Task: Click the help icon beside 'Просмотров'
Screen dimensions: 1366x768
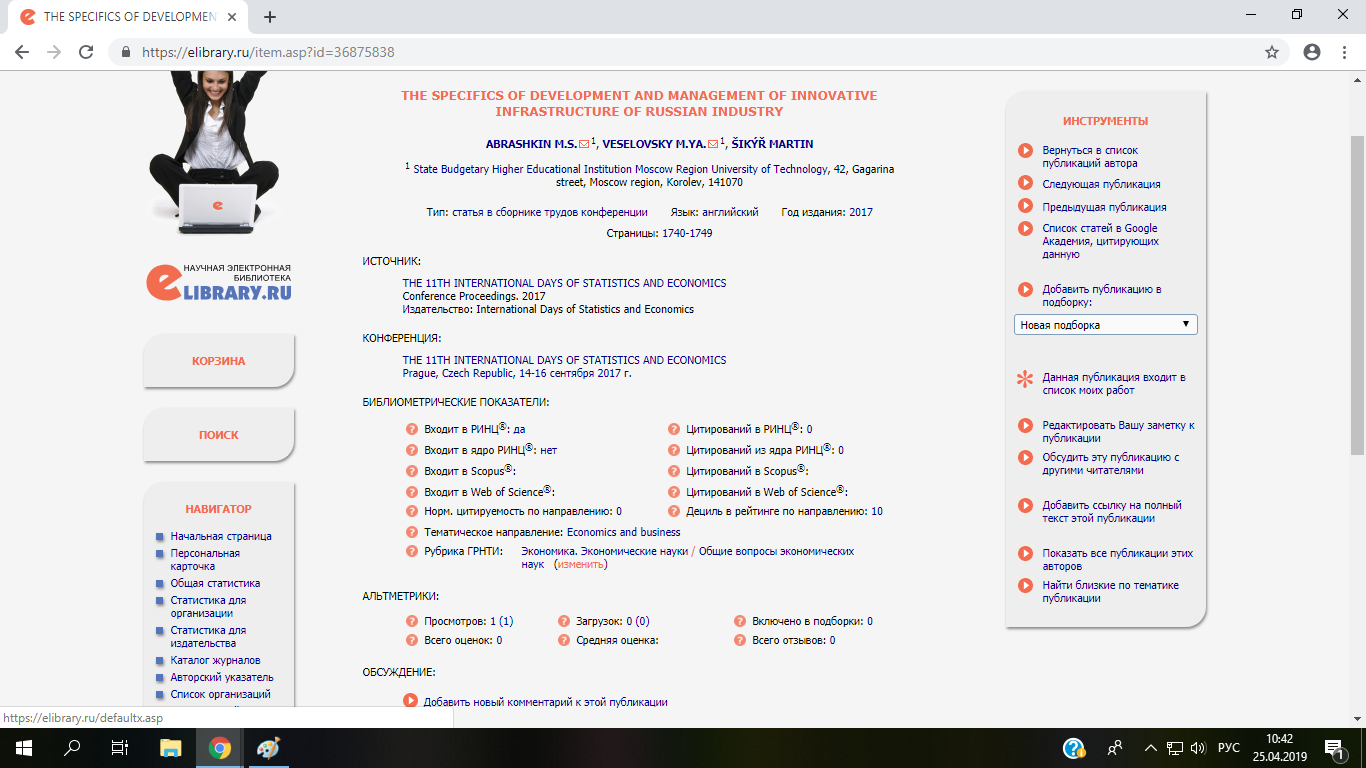Action: (411, 621)
